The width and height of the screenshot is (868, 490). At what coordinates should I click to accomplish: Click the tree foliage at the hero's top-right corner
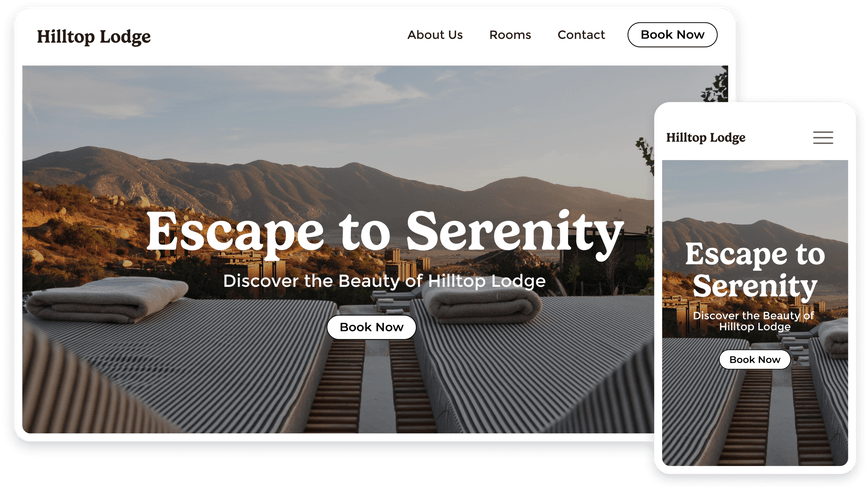(x=717, y=86)
